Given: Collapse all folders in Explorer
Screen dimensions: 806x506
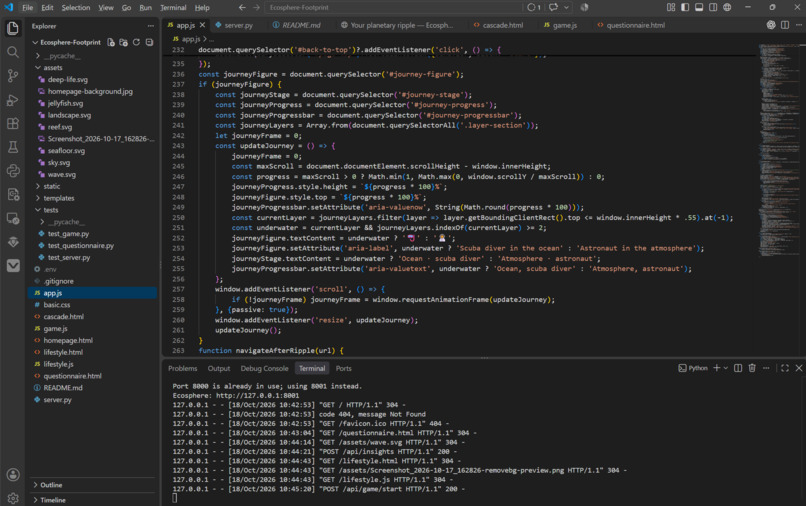Looking at the screenshot, I should click(x=149, y=42).
